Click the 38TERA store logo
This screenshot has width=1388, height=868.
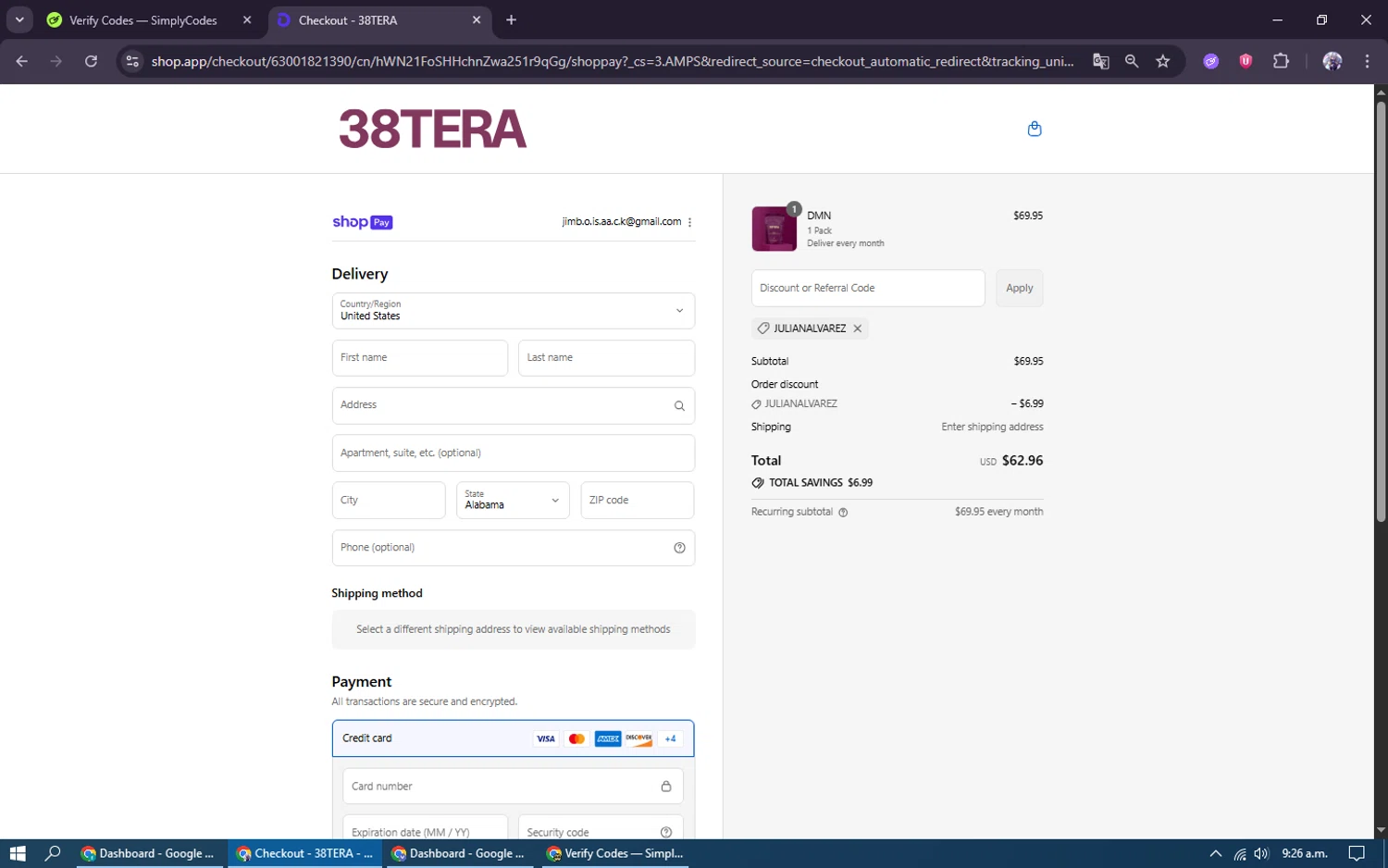point(432,129)
